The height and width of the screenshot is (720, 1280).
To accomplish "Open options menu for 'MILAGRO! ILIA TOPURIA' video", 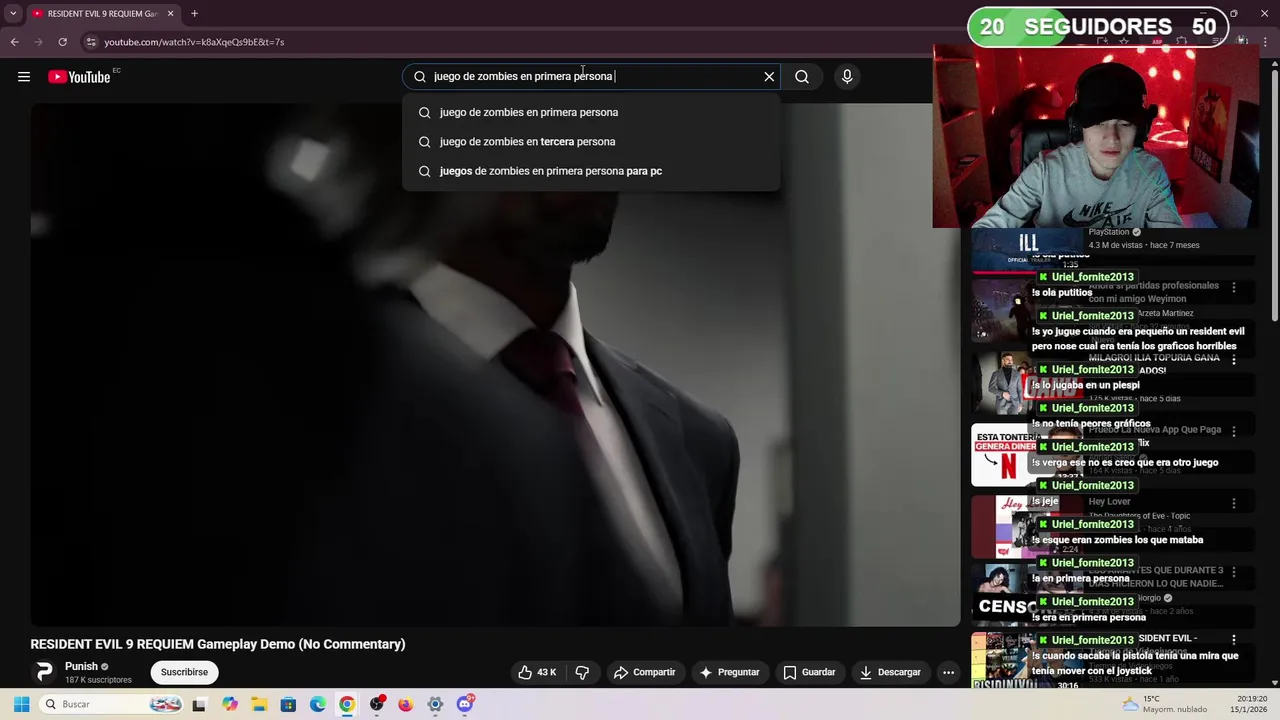I will [x=1234, y=359].
